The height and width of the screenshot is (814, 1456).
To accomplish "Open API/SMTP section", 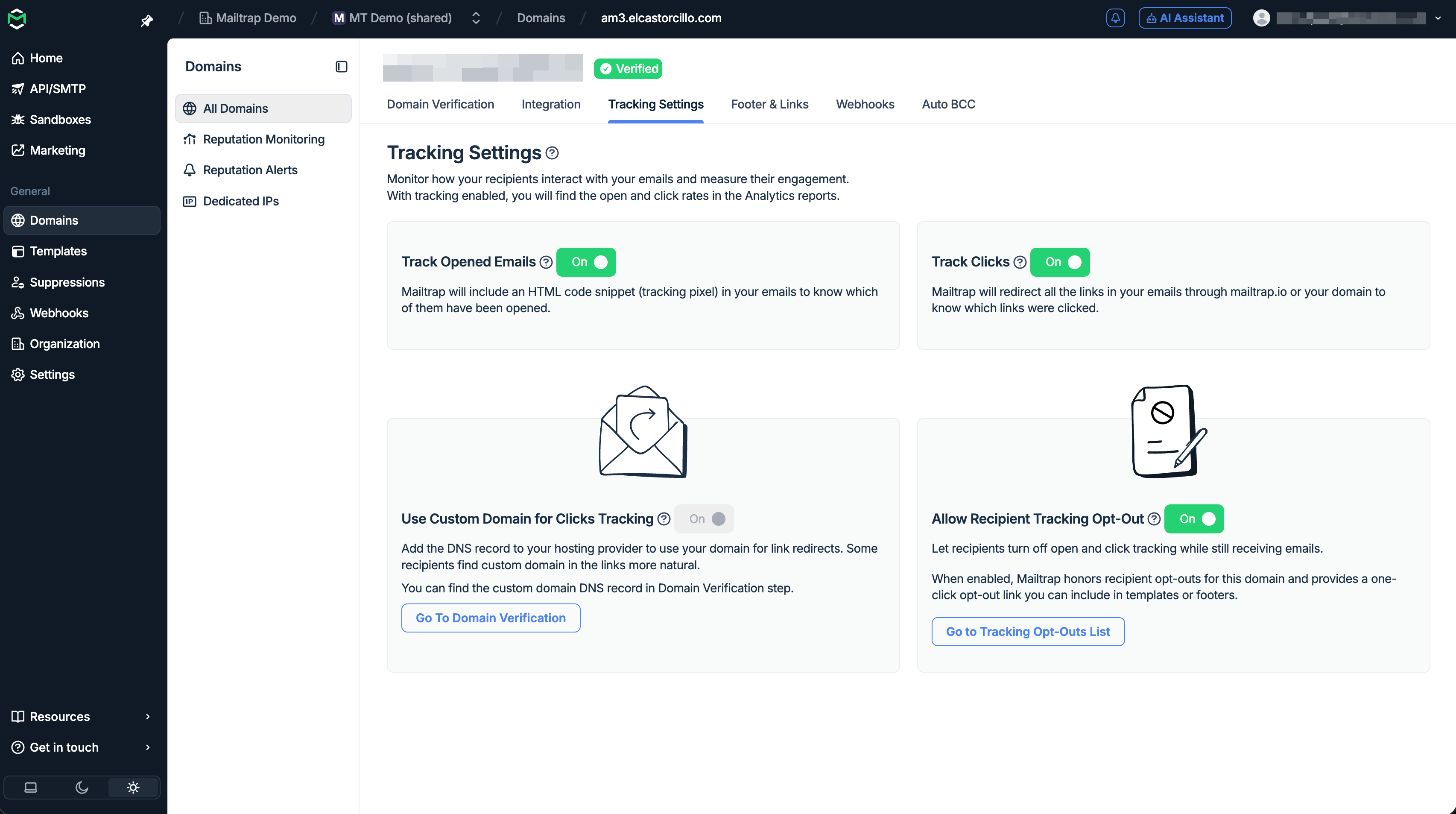I will point(82,89).
